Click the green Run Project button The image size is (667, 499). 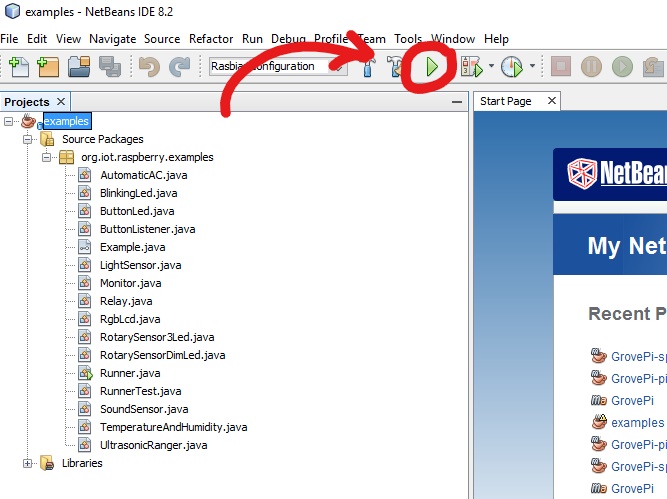coord(432,67)
